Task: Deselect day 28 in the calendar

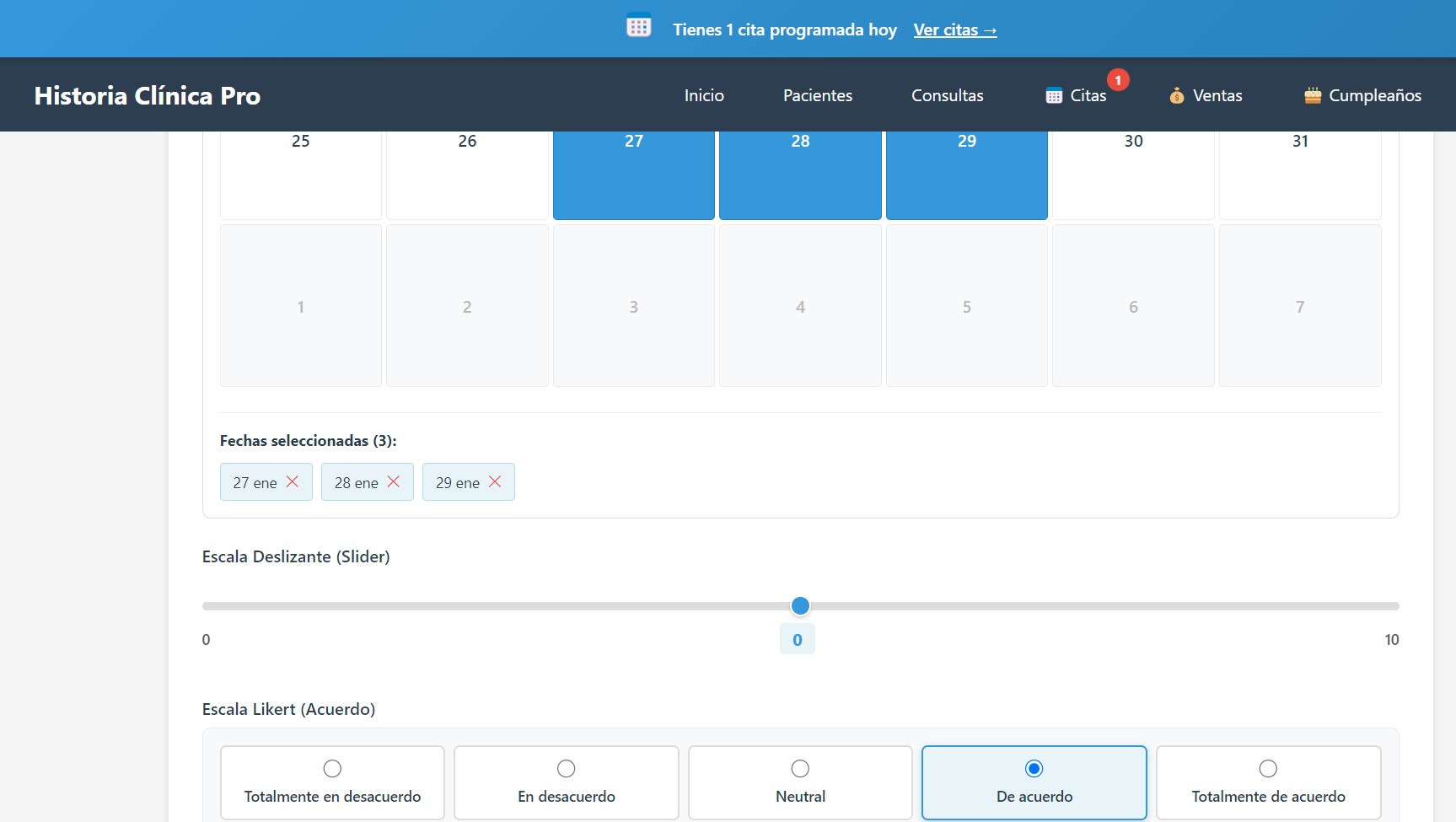Action: [x=800, y=175]
